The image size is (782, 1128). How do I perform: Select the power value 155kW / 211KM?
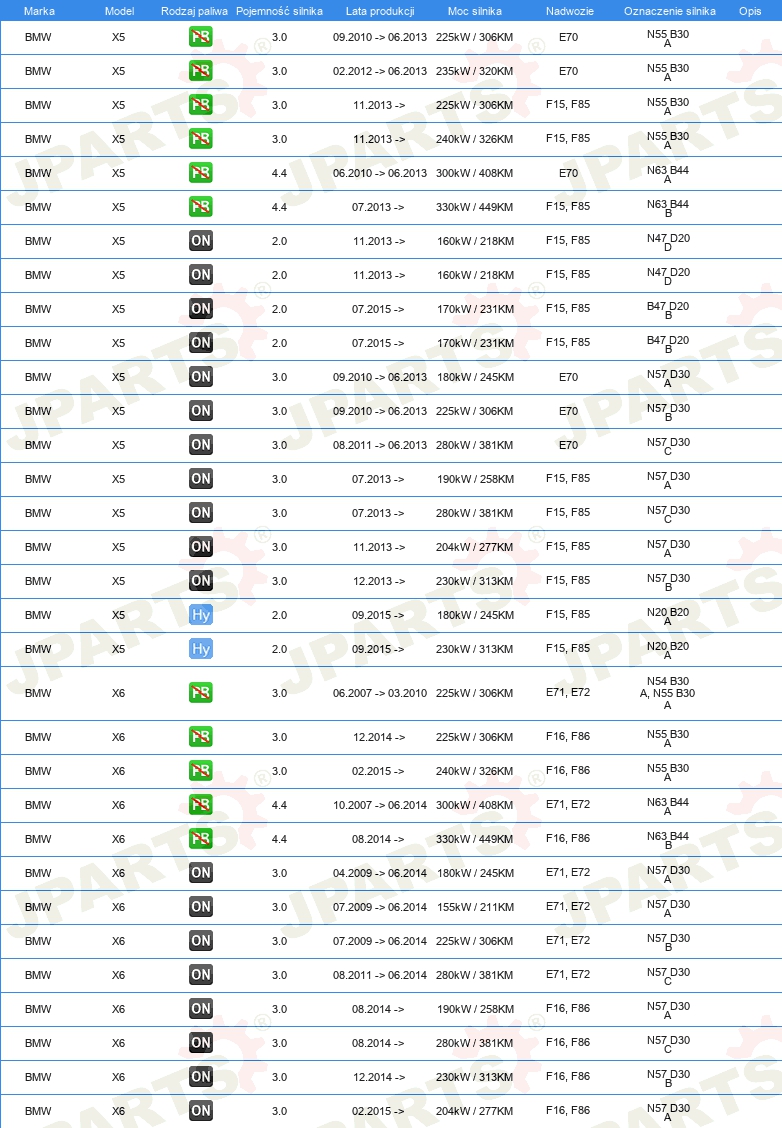pos(476,907)
